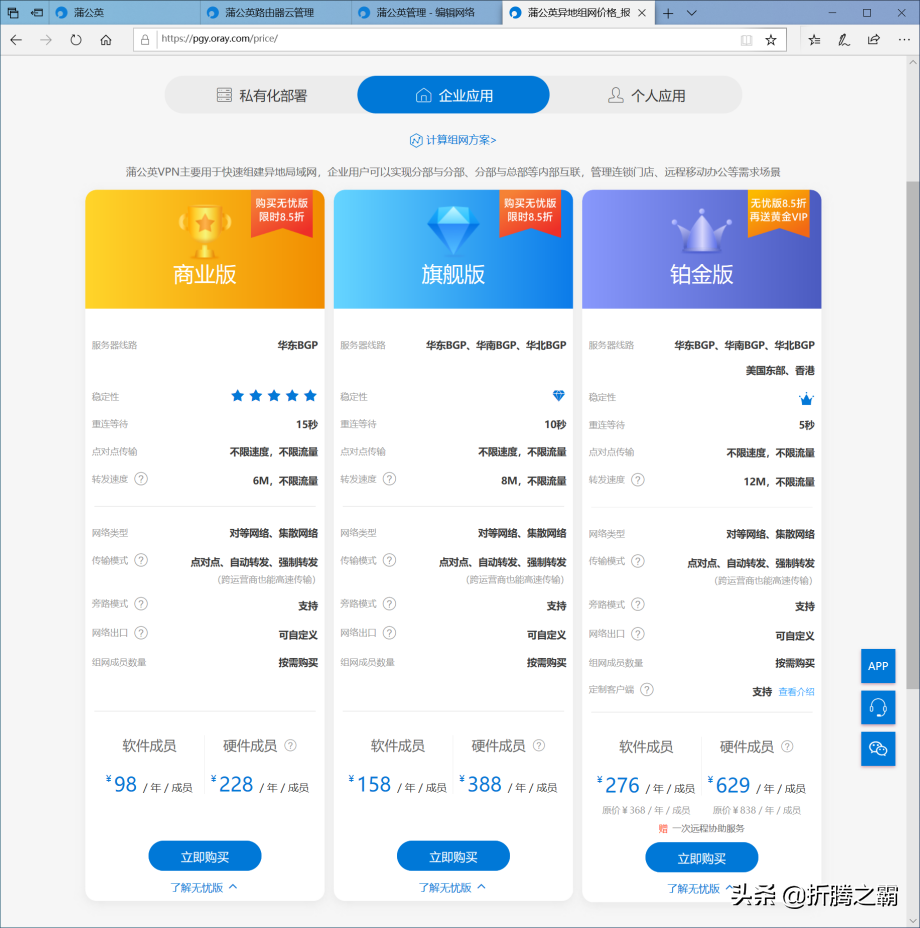920x928 pixels.
Task: Click 立即购买 for 商业版
Action: (x=205, y=856)
